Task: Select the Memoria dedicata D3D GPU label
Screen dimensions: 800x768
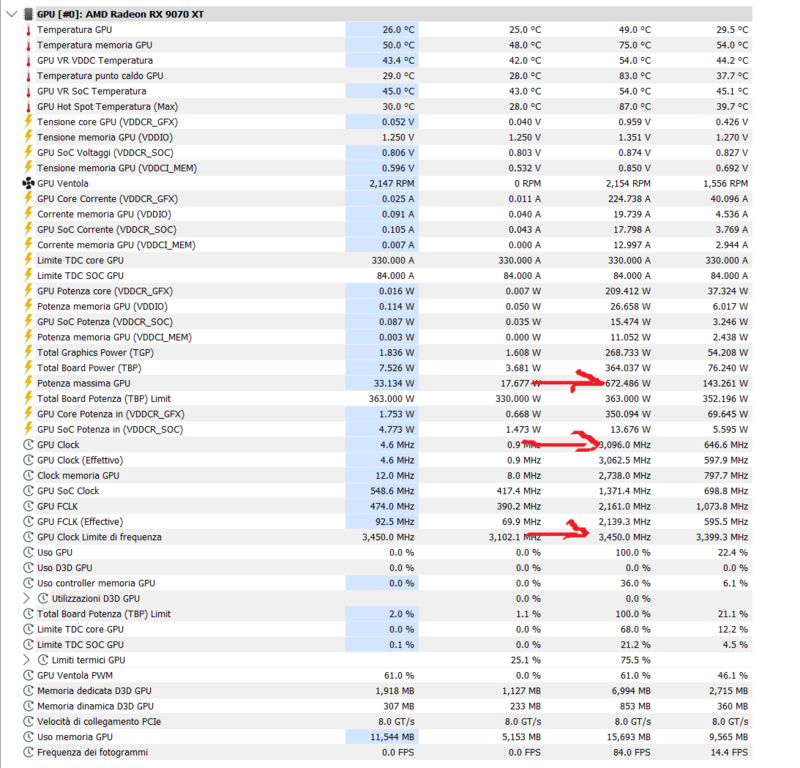Action: coord(94,690)
